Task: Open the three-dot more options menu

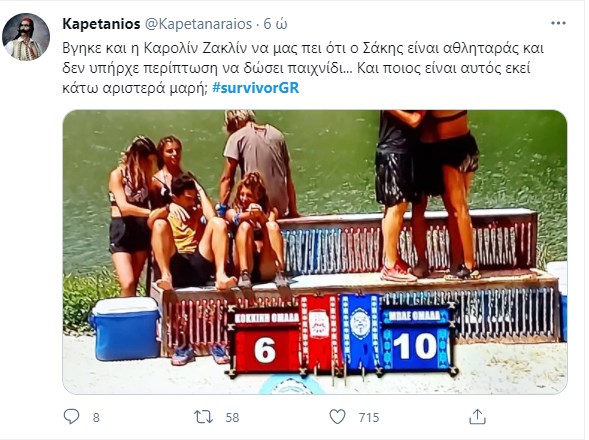Action: coord(558,23)
